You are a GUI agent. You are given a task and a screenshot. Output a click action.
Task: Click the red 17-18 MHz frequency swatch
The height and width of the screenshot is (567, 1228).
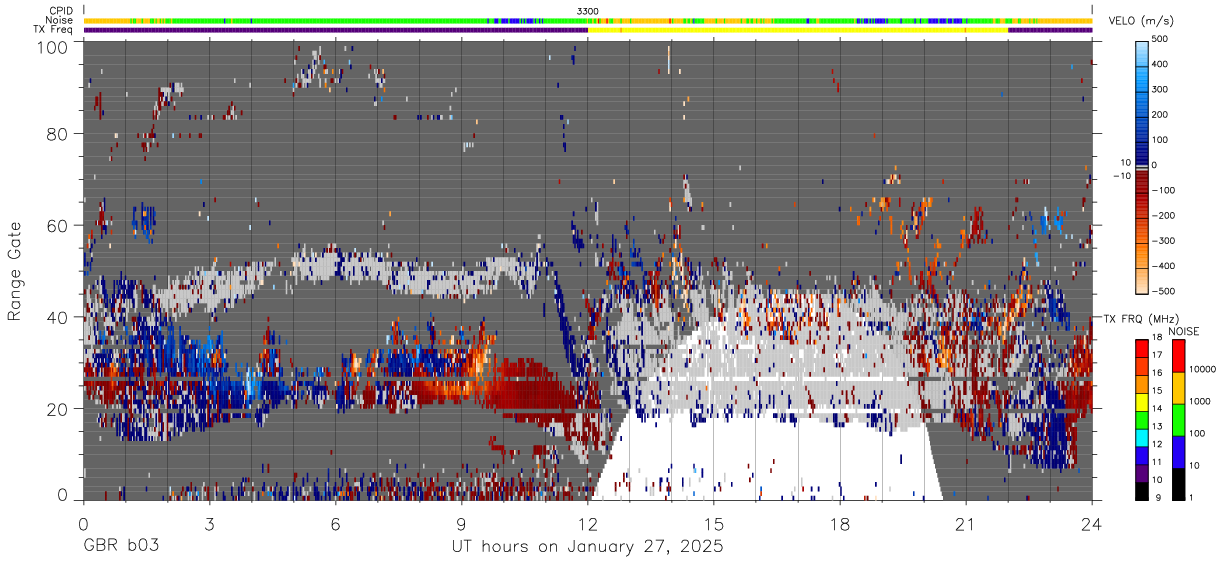(1143, 348)
